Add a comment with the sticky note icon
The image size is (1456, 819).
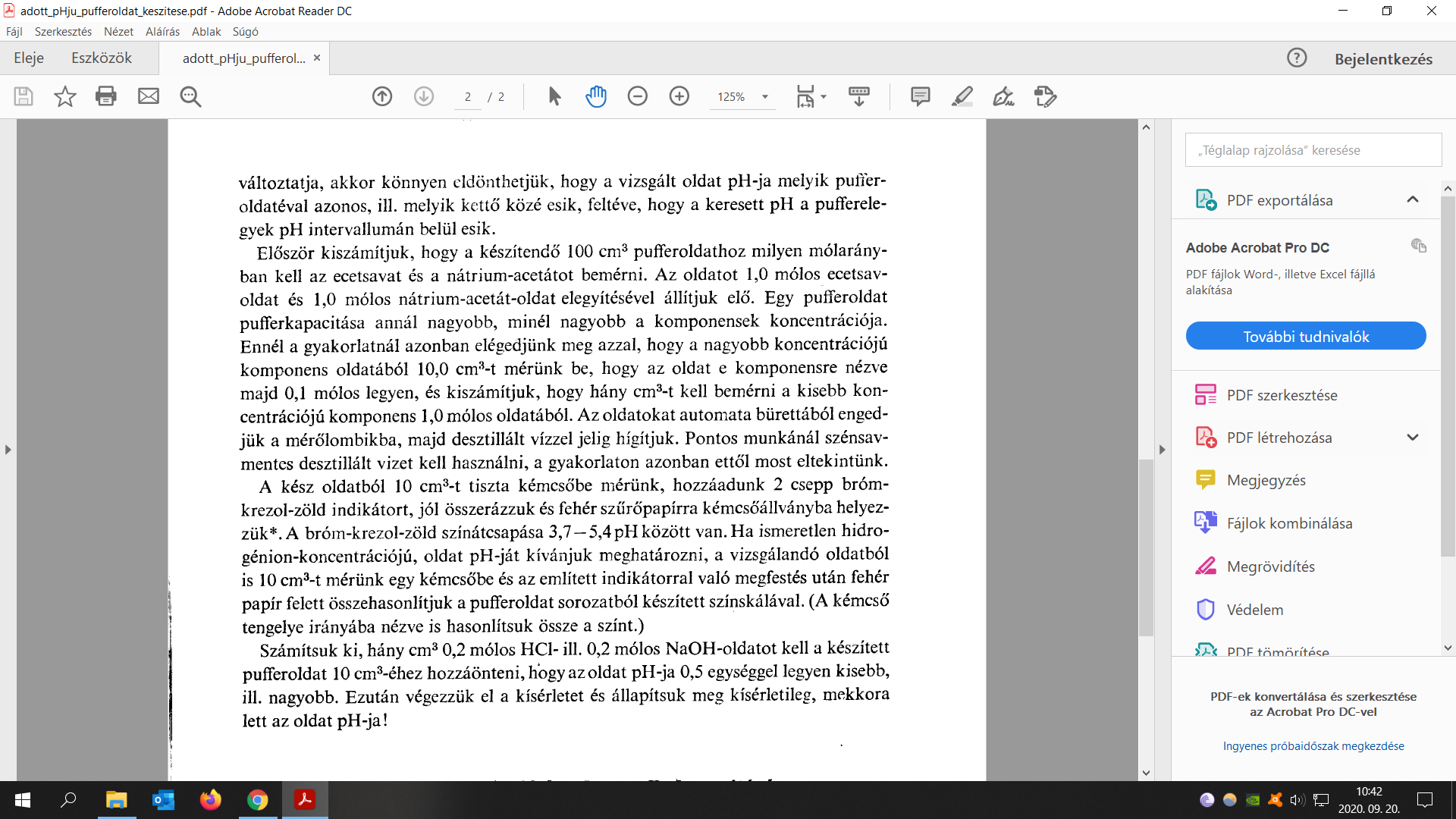(x=920, y=96)
